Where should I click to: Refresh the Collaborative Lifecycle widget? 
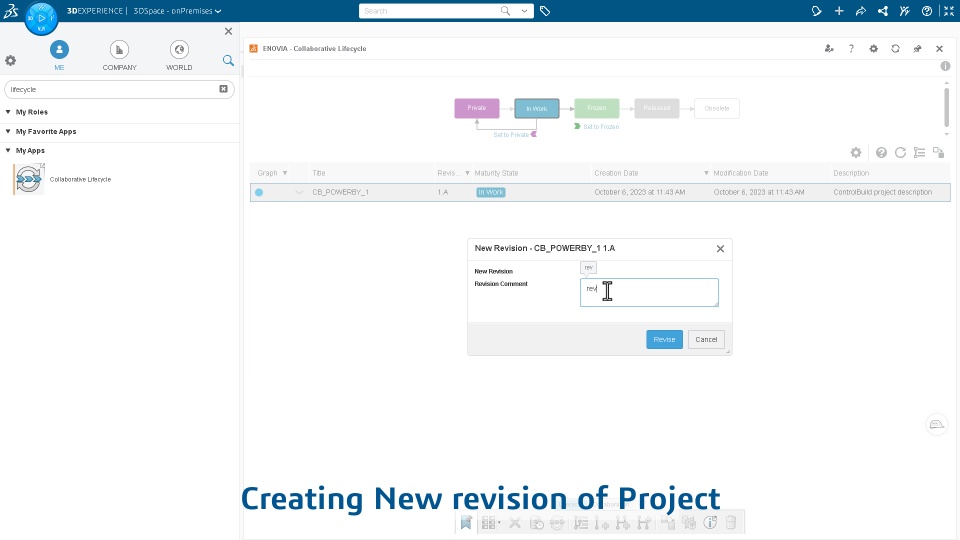click(895, 48)
